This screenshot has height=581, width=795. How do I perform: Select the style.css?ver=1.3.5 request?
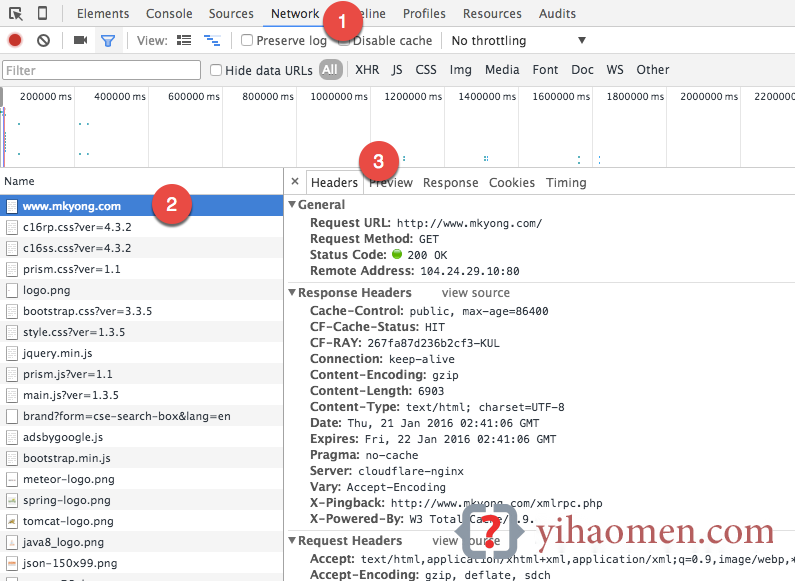tap(141, 332)
